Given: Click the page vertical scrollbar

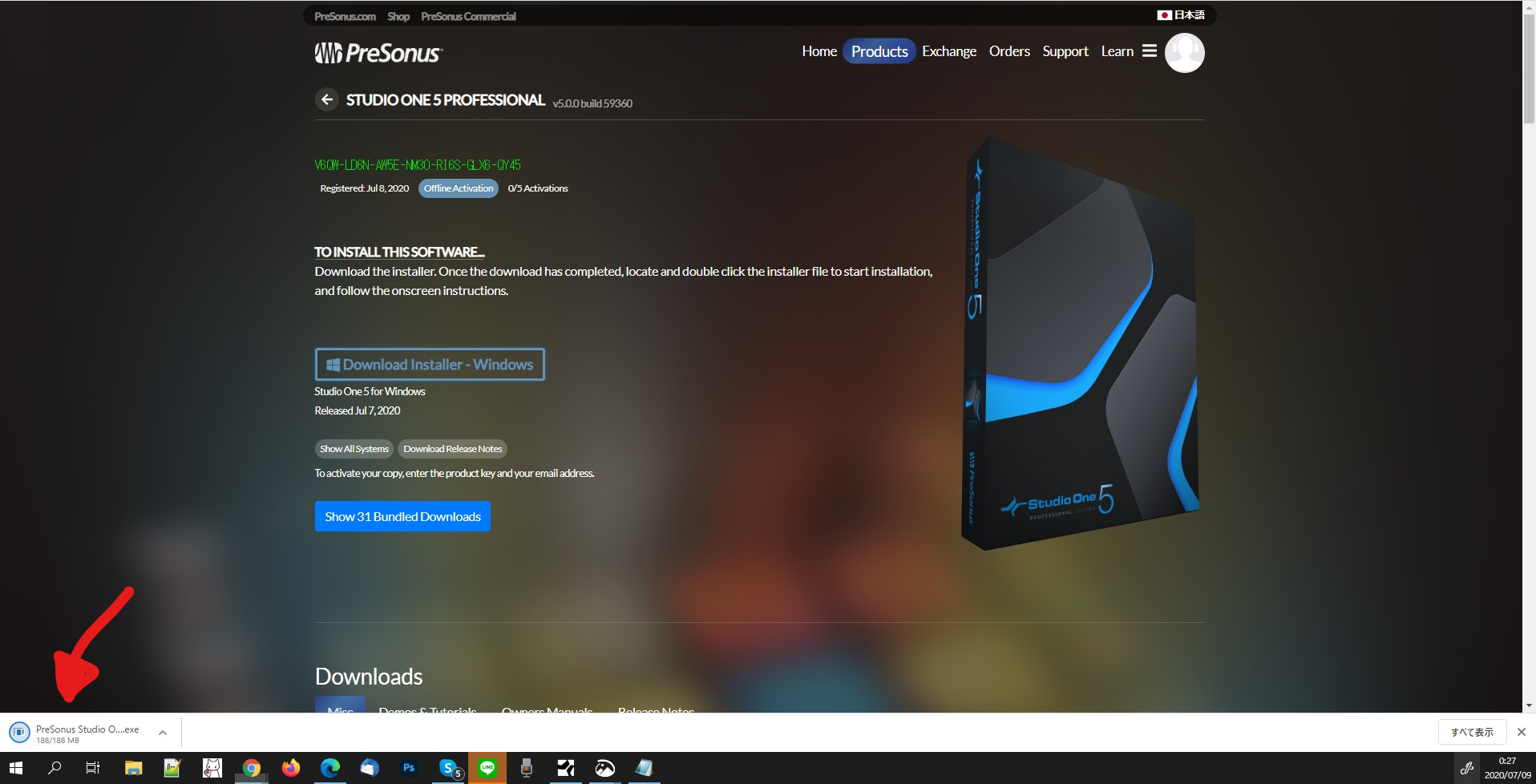Looking at the screenshot, I should [x=1529, y=68].
